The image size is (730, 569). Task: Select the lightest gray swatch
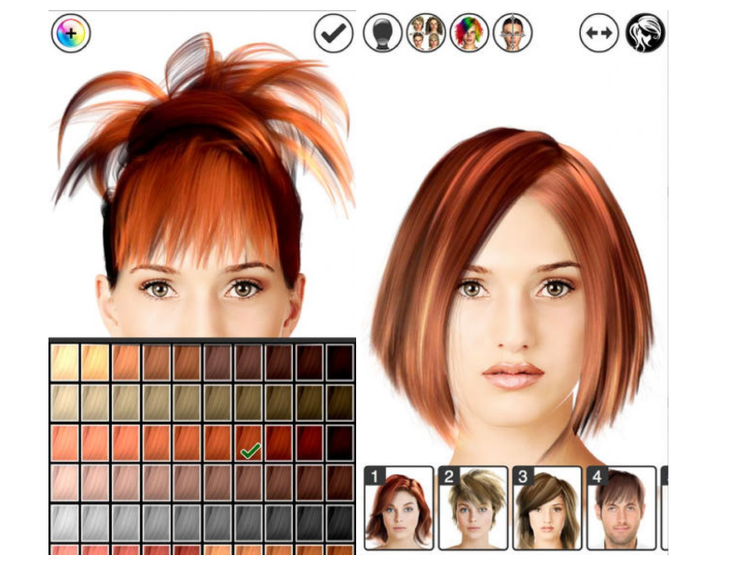[65, 523]
